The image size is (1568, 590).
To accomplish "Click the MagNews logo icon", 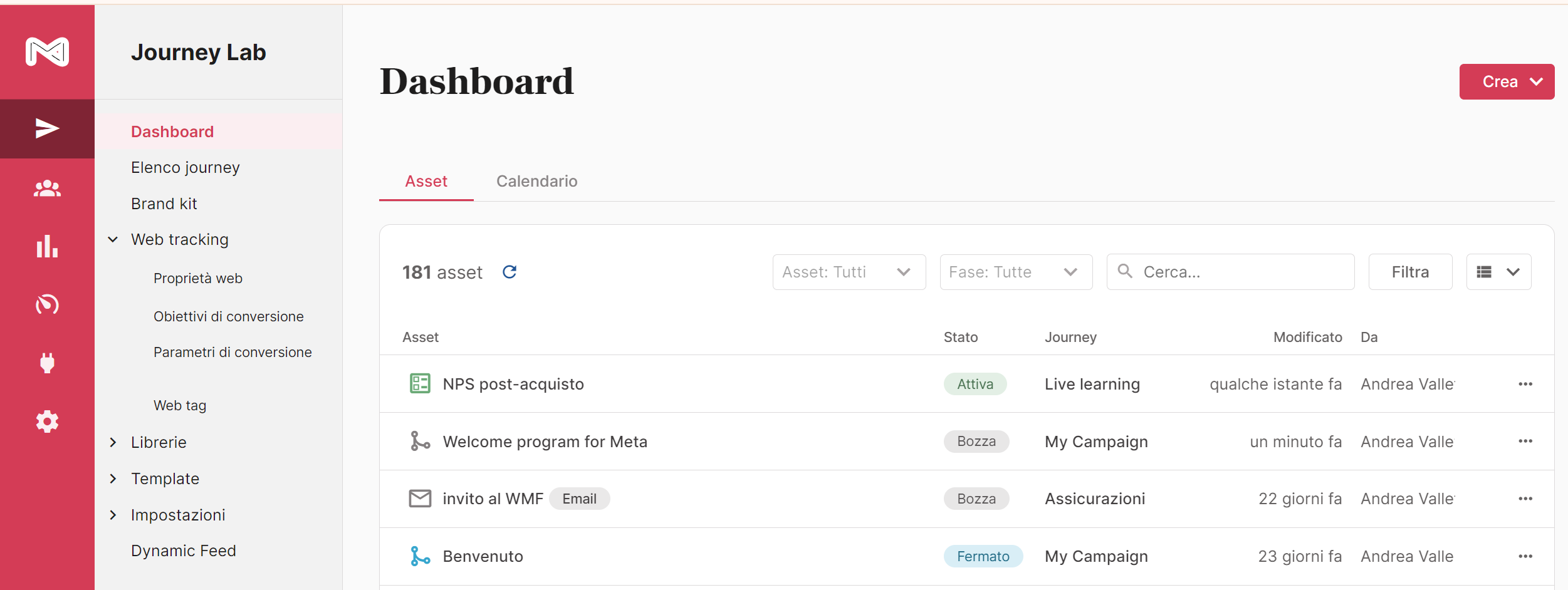I will click(x=47, y=52).
